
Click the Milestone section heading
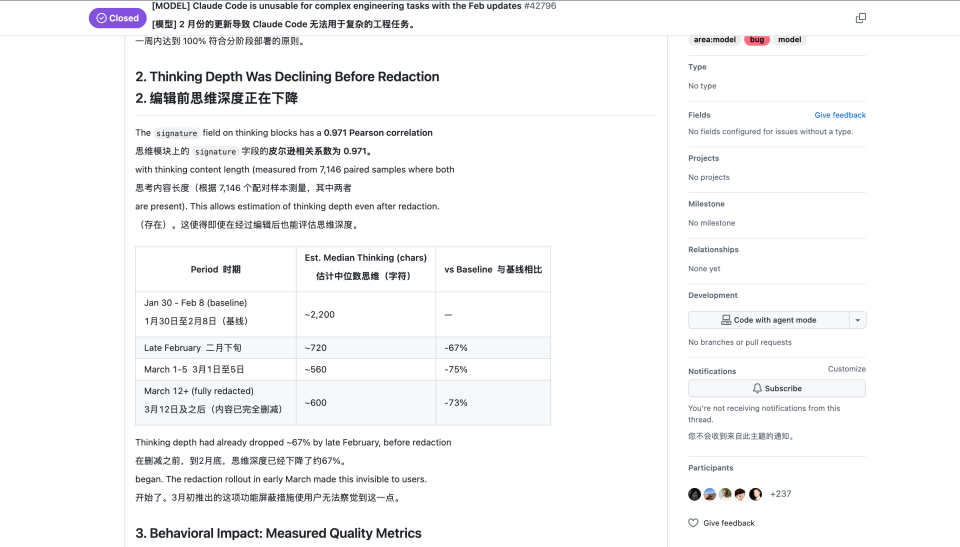[x=706, y=204]
